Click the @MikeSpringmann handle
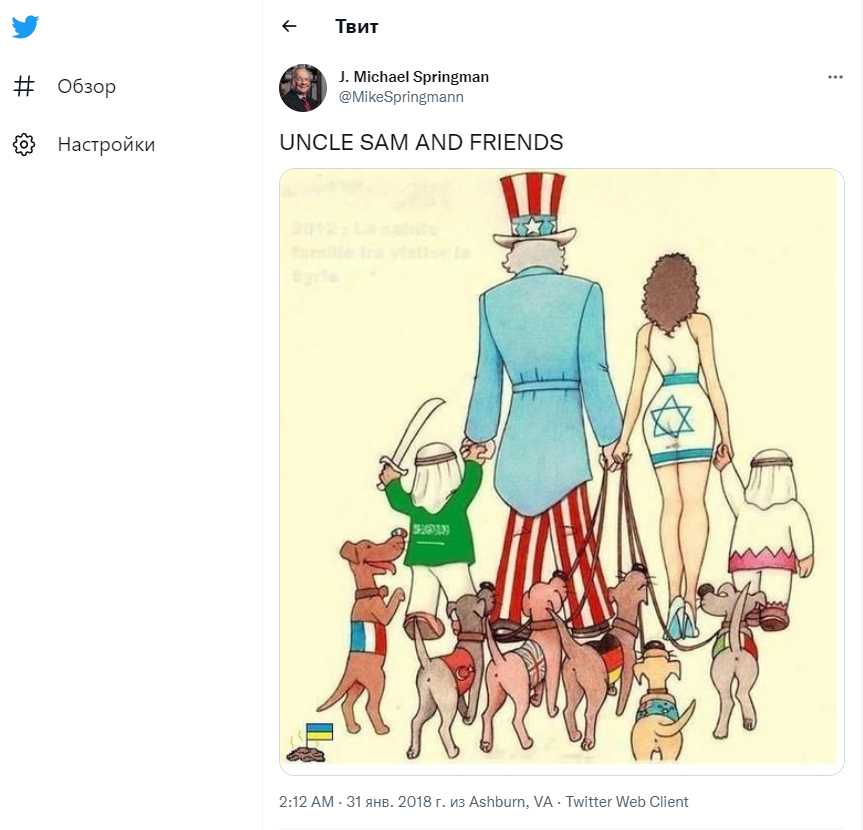The height and width of the screenshot is (830, 863). click(x=401, y=97)
